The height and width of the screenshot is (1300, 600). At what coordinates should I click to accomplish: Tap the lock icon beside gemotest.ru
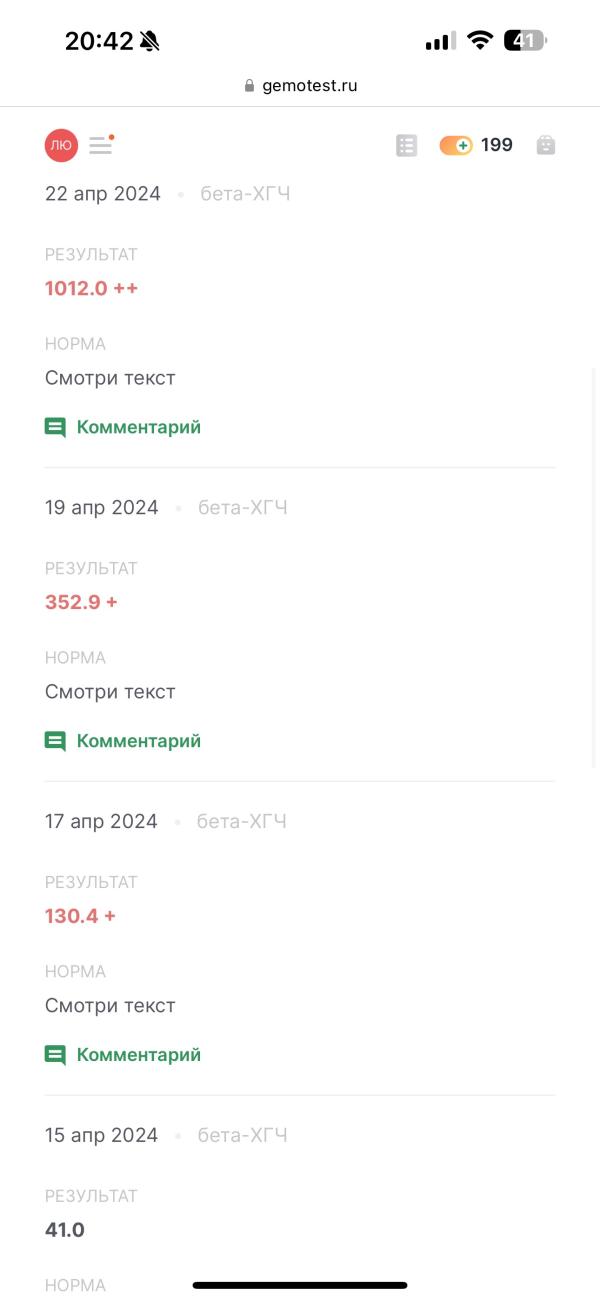(x=250, y=86)
